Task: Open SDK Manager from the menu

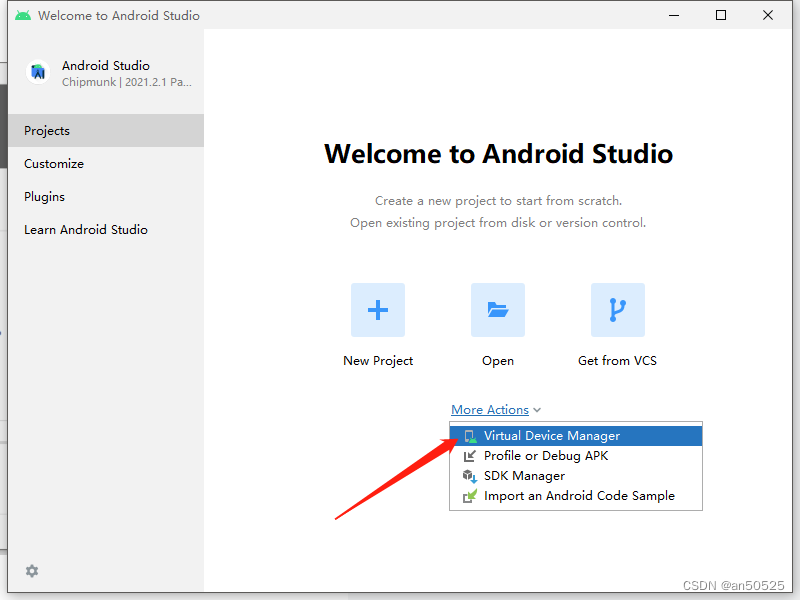Action: point(576,476)
